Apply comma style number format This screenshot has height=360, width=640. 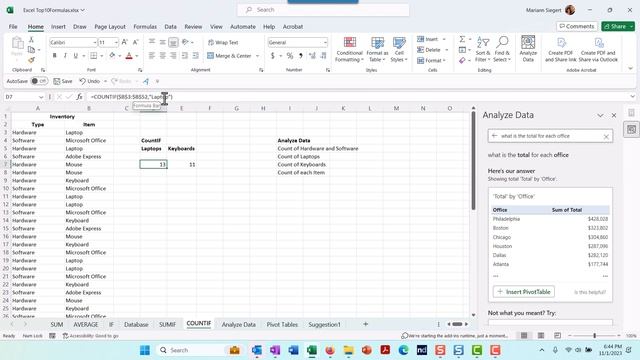tap(301, 56)
